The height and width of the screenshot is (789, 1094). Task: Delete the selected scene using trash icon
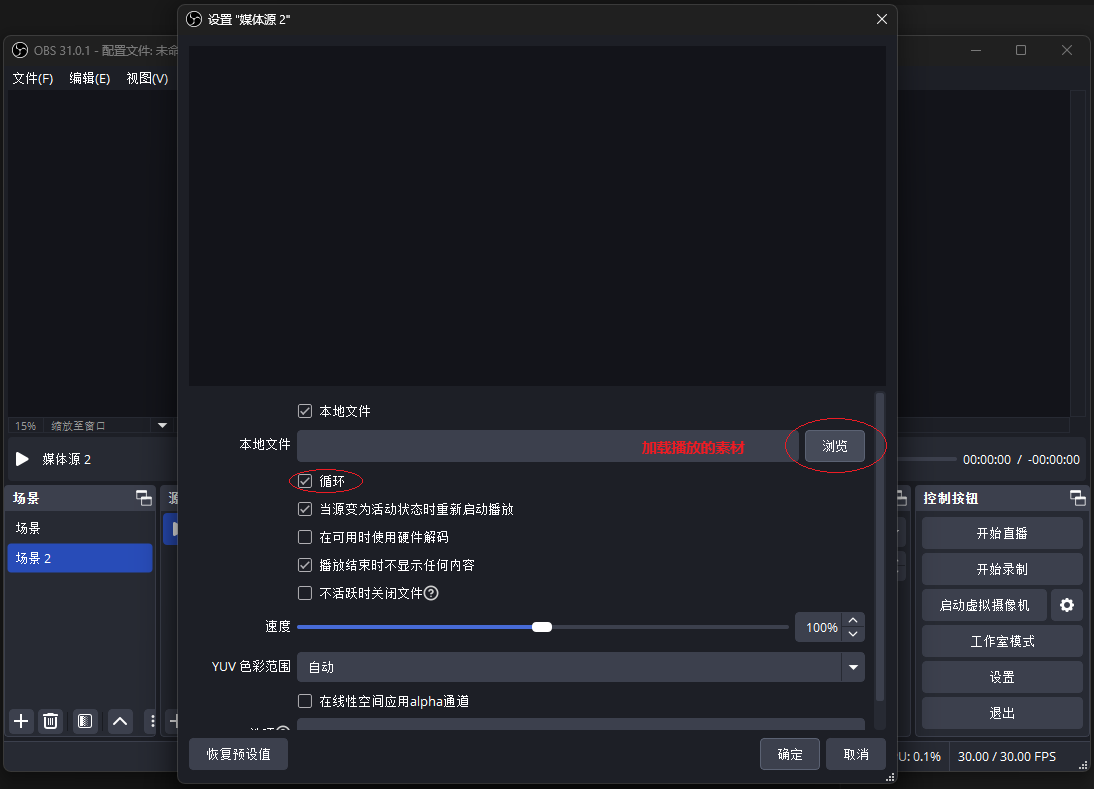[50, 721]
